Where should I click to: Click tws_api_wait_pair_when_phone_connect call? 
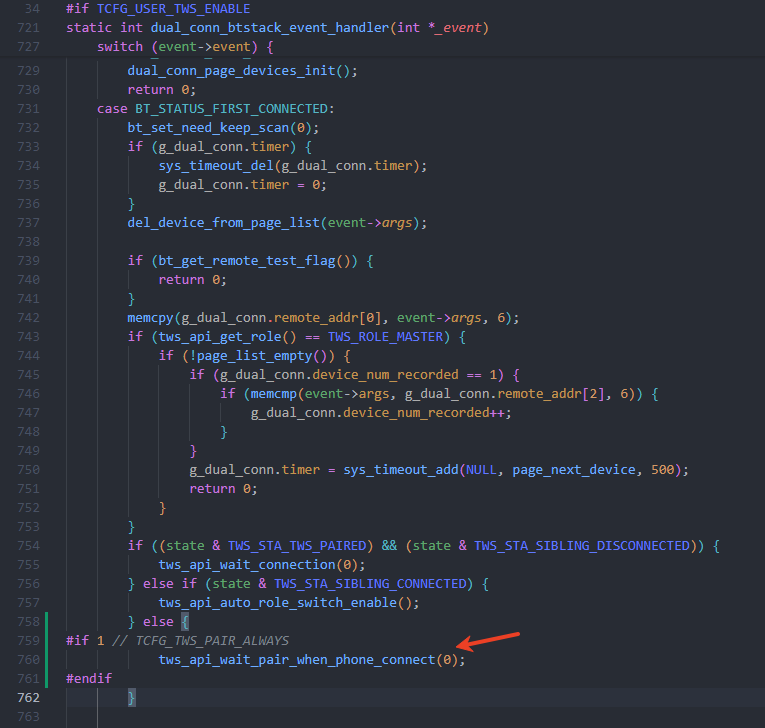tap(297, 660)
